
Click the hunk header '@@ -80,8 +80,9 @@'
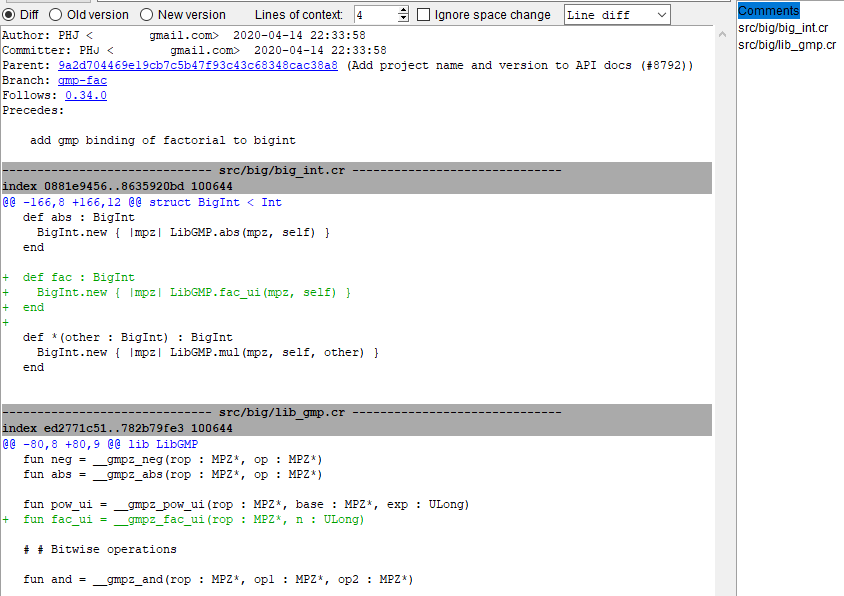click(100, 444)
